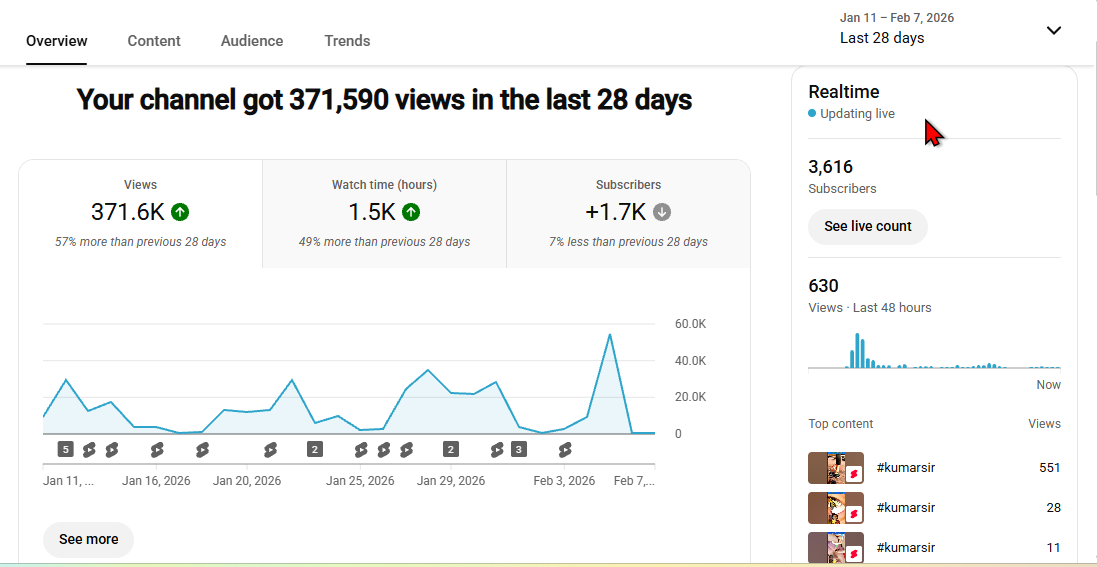Click grey down arrow beside Subscribers
The image size is (1097, 567).
tap(662, 212)
